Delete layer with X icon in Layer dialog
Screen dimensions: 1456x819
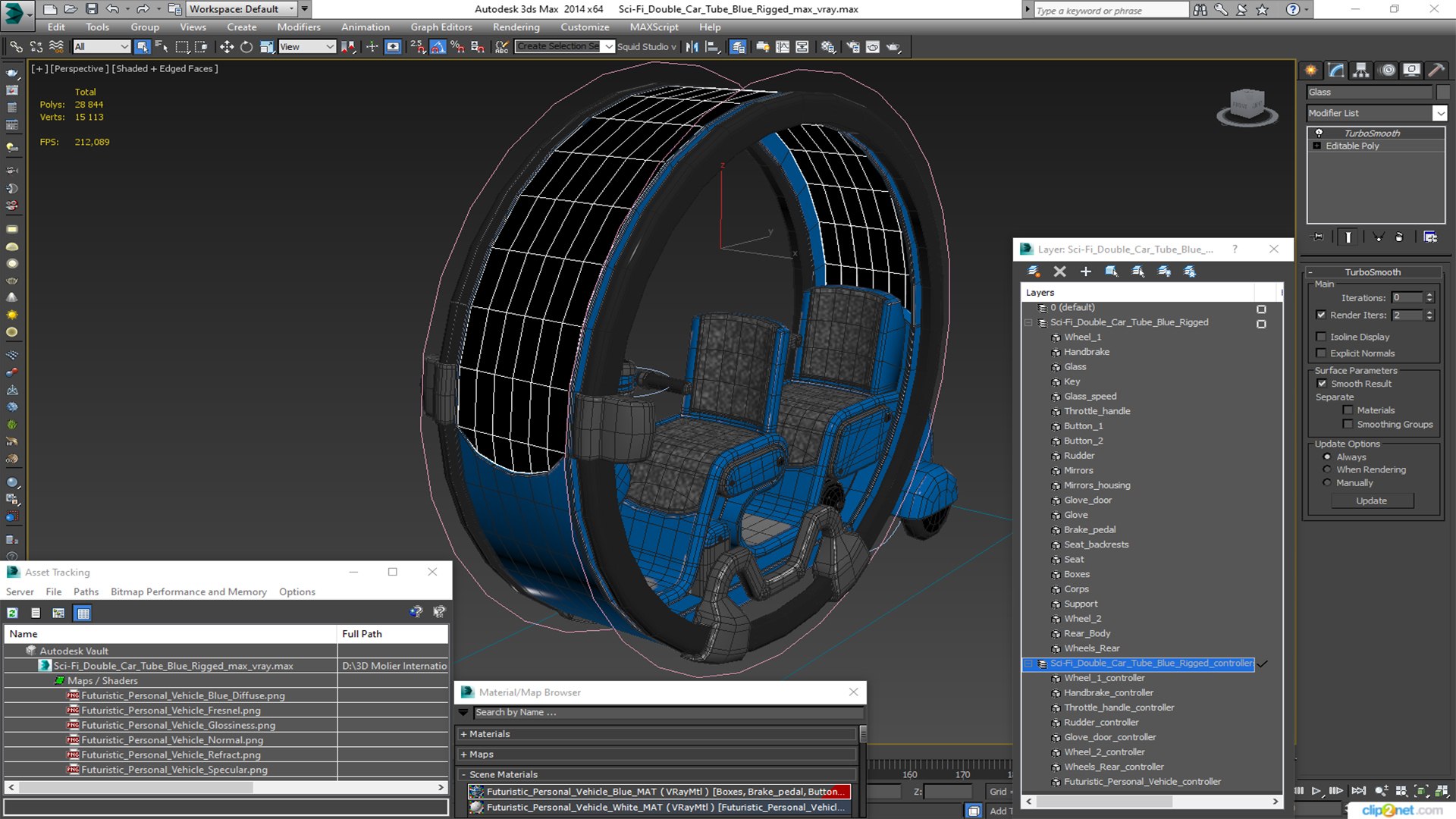coord(1059,271)
